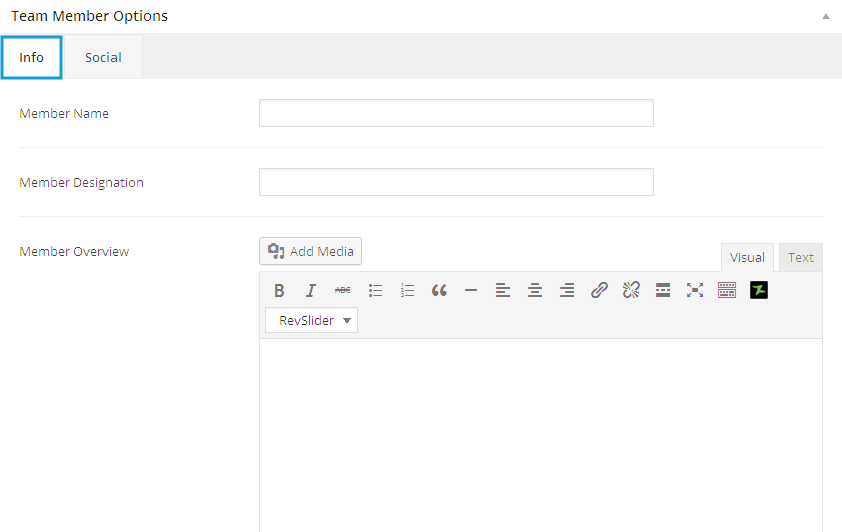This screenshot has width=842, height=532.
Task: Click the Insert link icon
Action: coord(599,291)
